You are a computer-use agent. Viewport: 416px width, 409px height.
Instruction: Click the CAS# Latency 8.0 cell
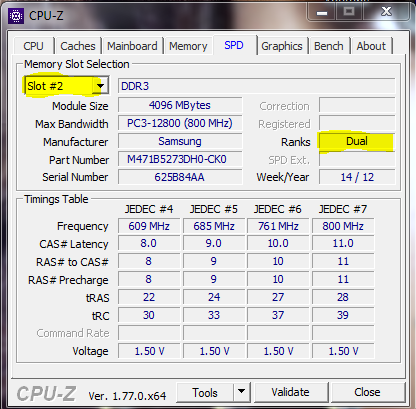coord(149,243)
